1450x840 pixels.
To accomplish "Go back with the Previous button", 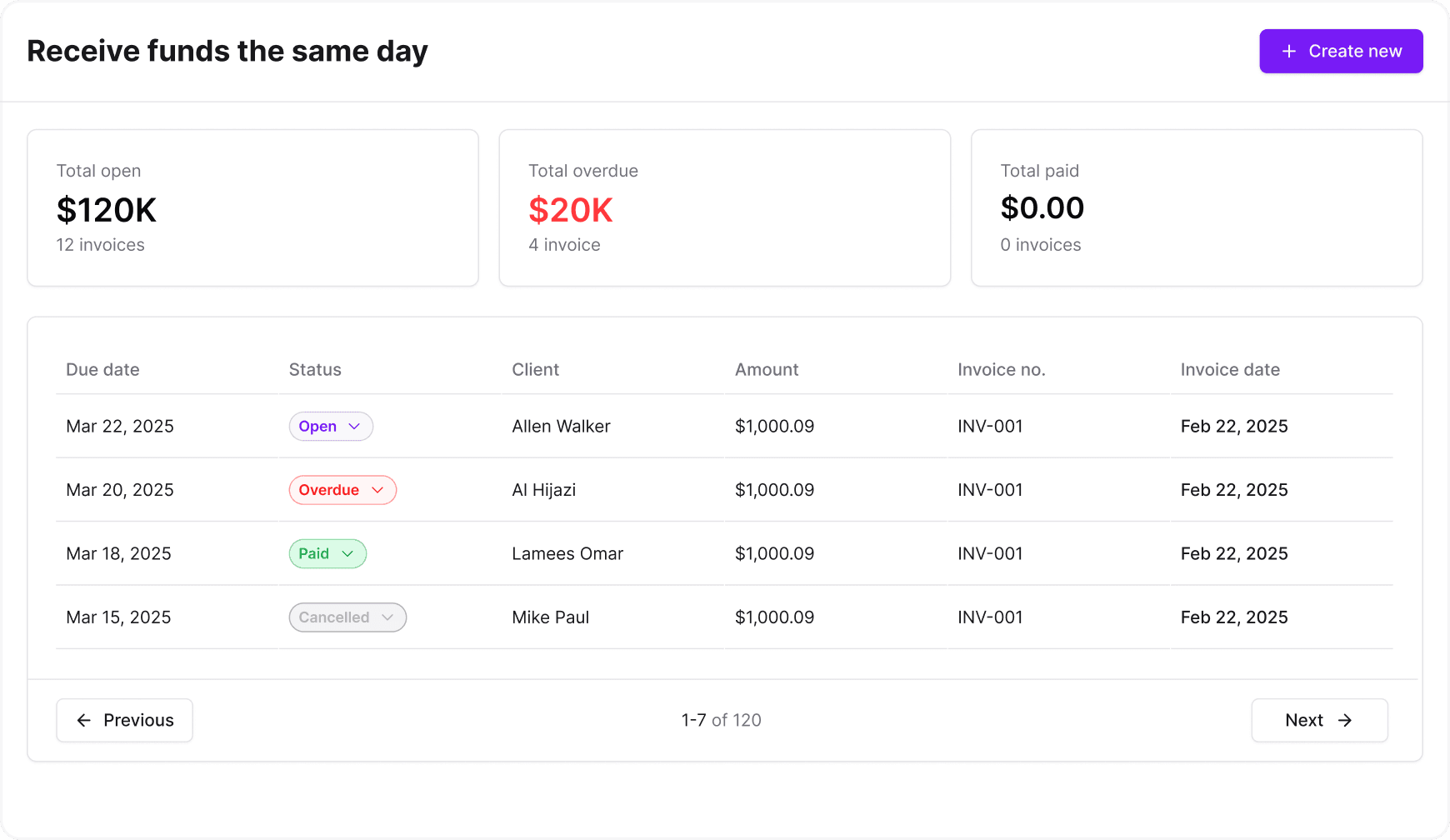I will [x=125, y=721].
